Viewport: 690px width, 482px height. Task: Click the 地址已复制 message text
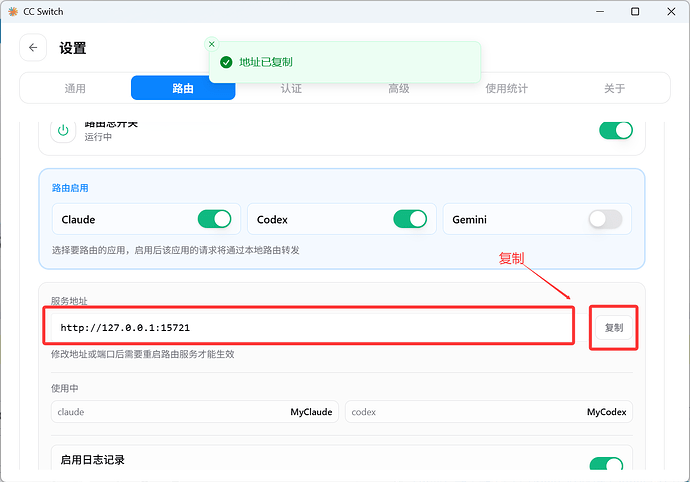tap(266, 62)
